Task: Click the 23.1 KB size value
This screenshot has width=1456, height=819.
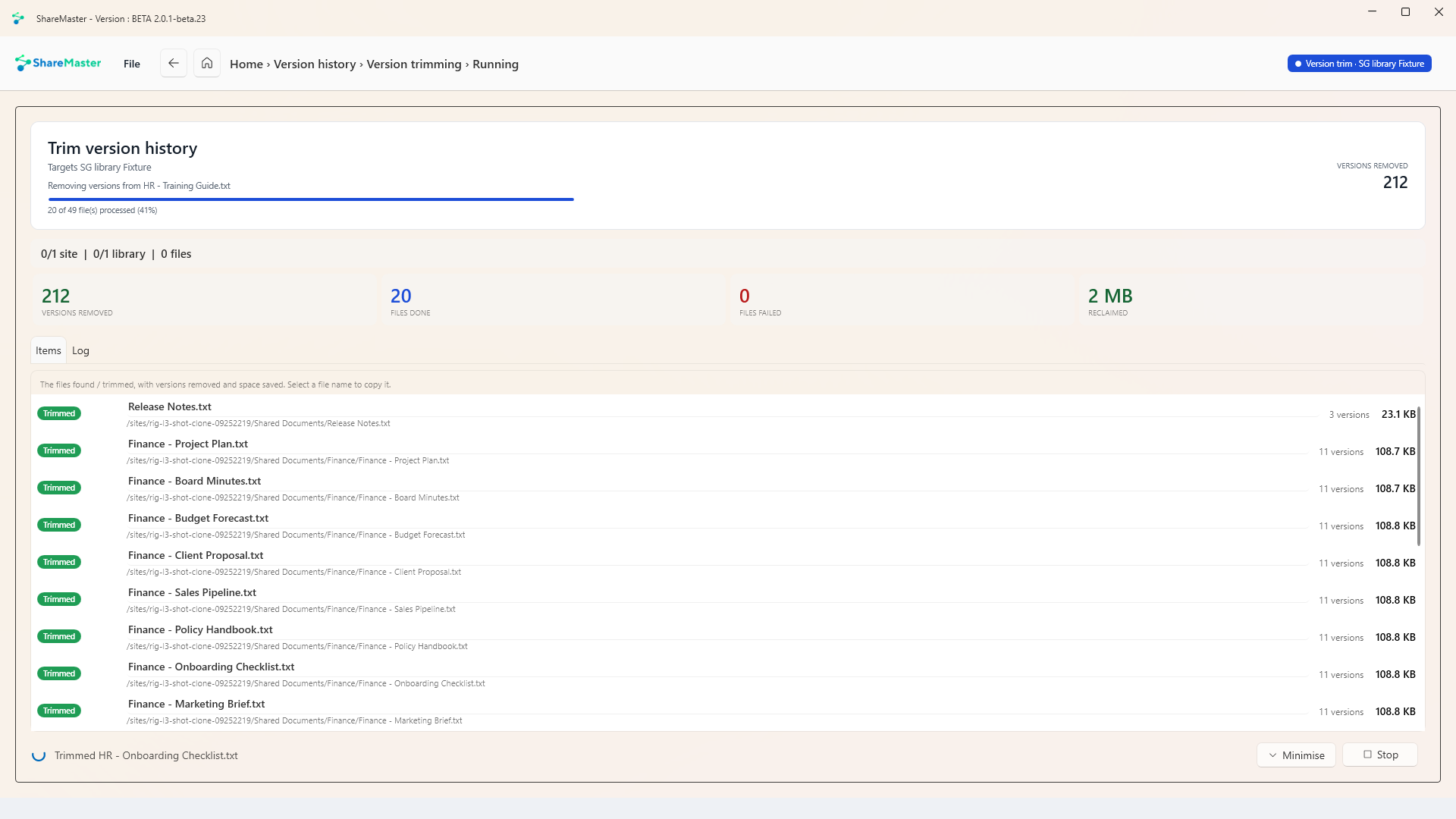Action: coord(1398,414)
